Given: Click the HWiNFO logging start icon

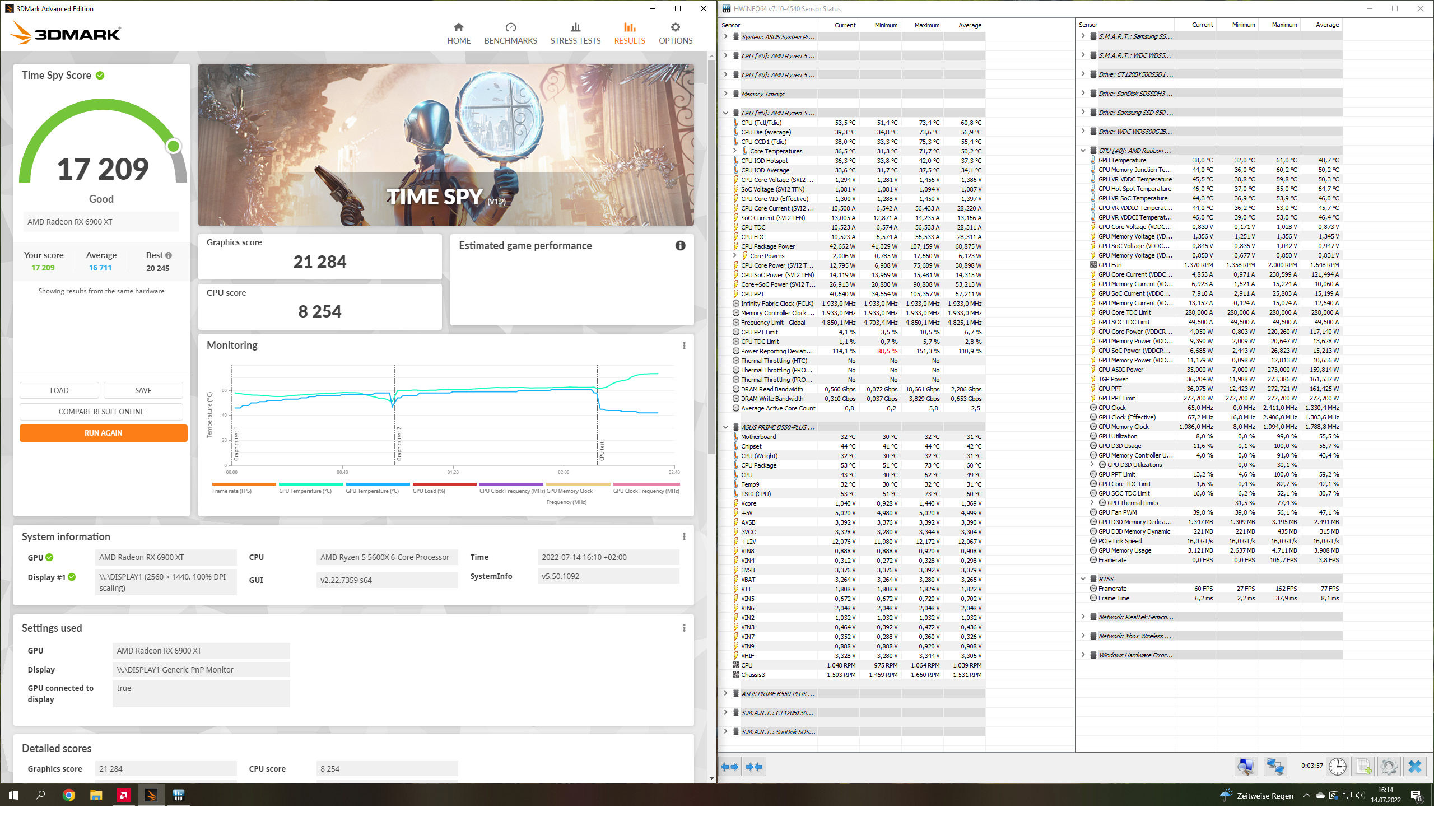Looking at the screenshot, I should click(1363, 766).
